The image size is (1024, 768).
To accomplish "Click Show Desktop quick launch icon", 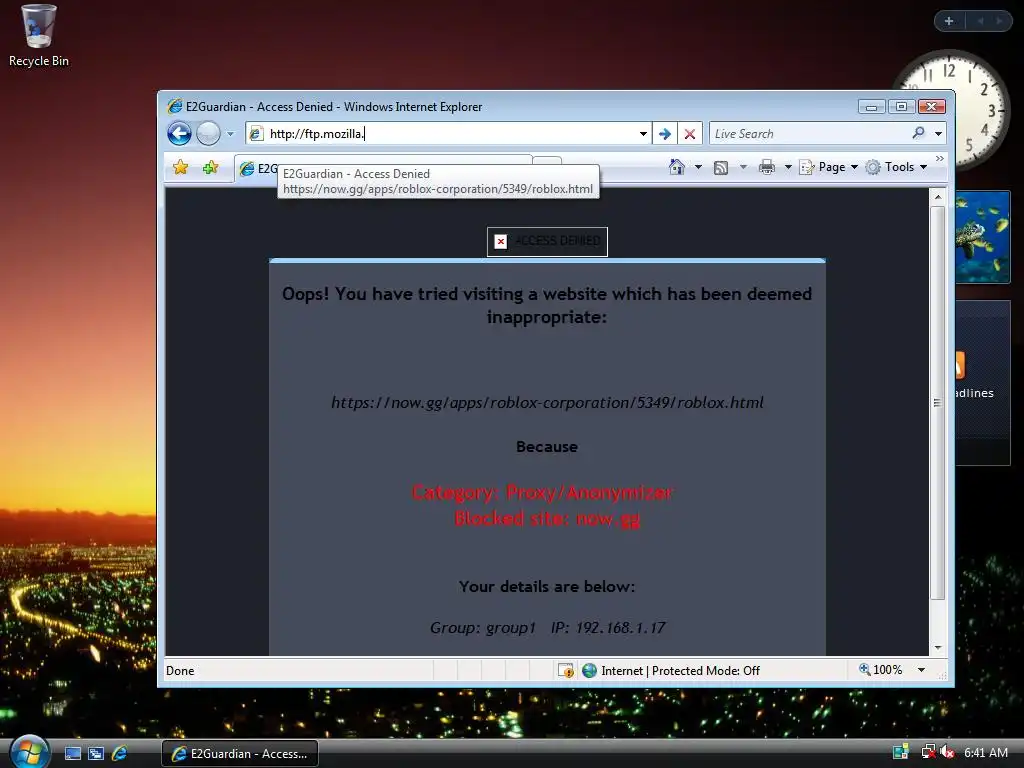I will point(72,754).
